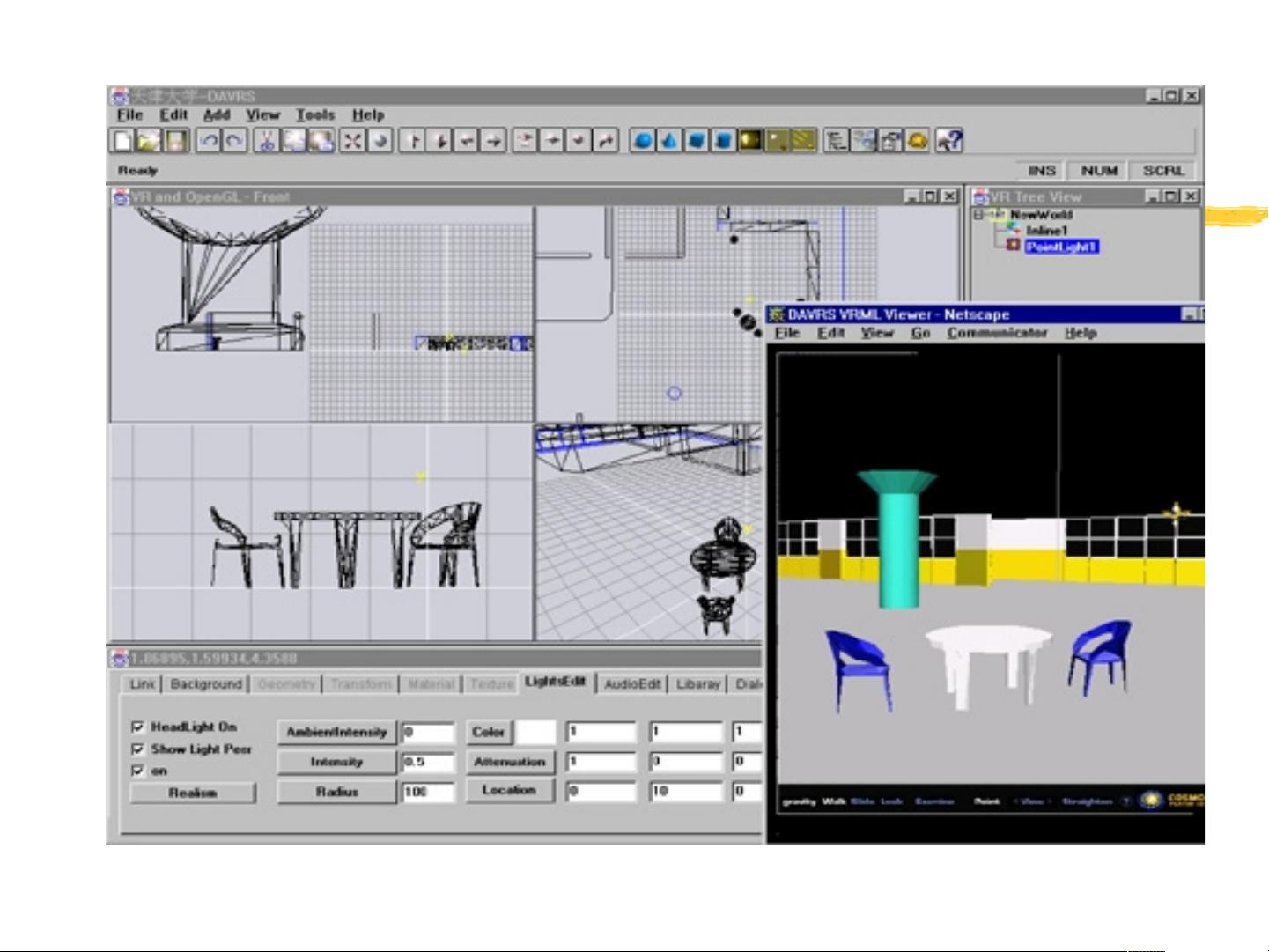1269x952 pixels.
Task: Click Walk mode in Cosmo Player bar
Action: tap(833, 801)
